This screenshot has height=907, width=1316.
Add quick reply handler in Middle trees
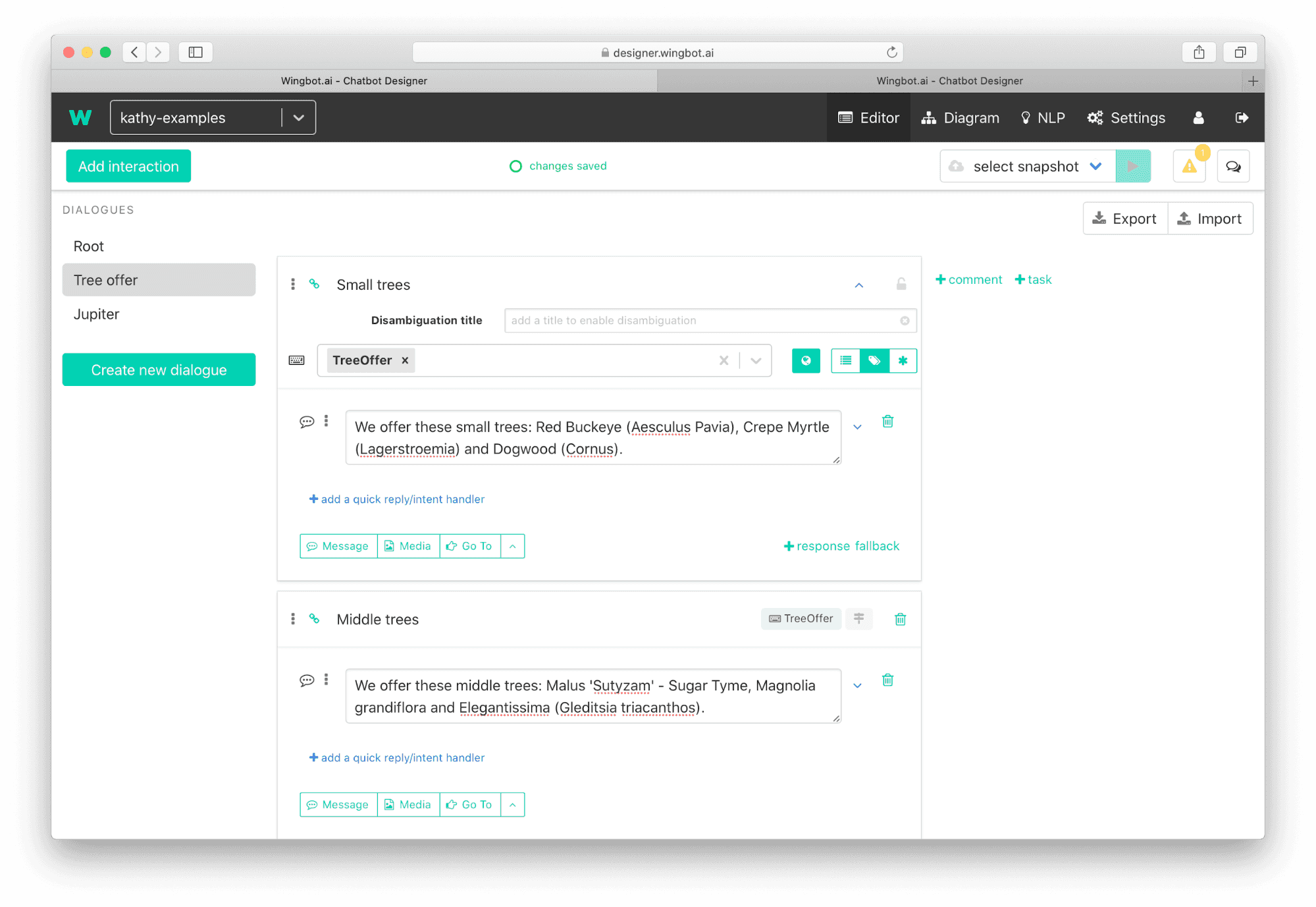[397, 758]
